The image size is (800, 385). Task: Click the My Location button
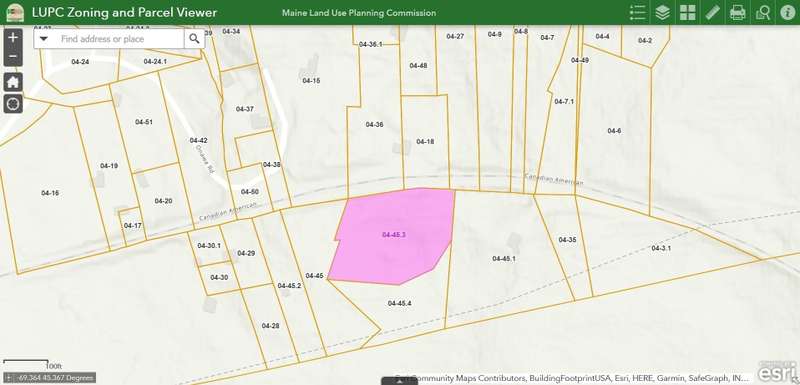point(13,104)
